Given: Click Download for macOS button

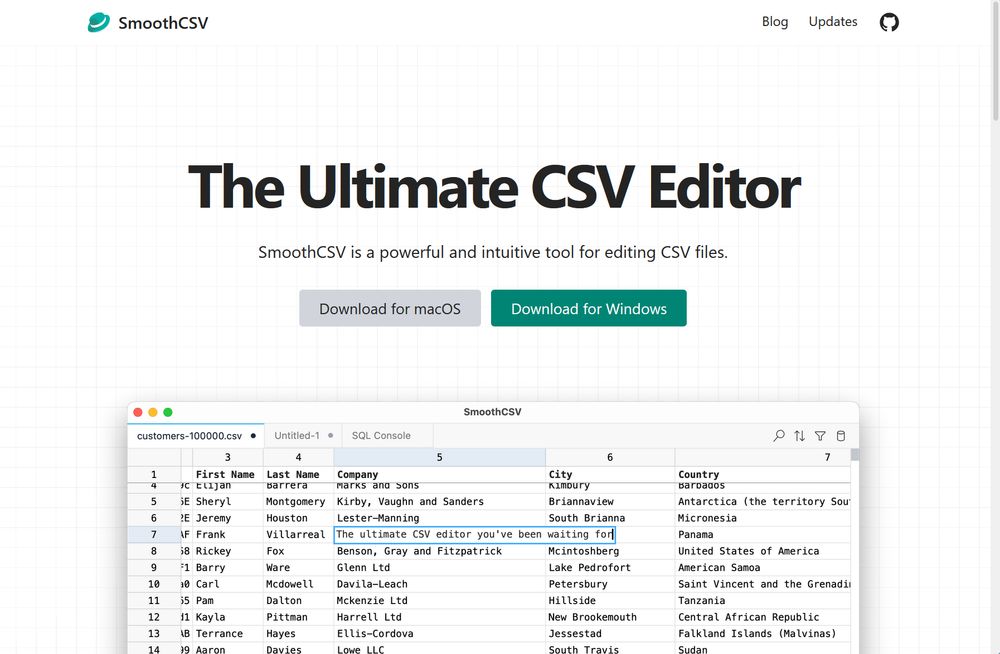Looking at the screenshot, I should (390, 308).
